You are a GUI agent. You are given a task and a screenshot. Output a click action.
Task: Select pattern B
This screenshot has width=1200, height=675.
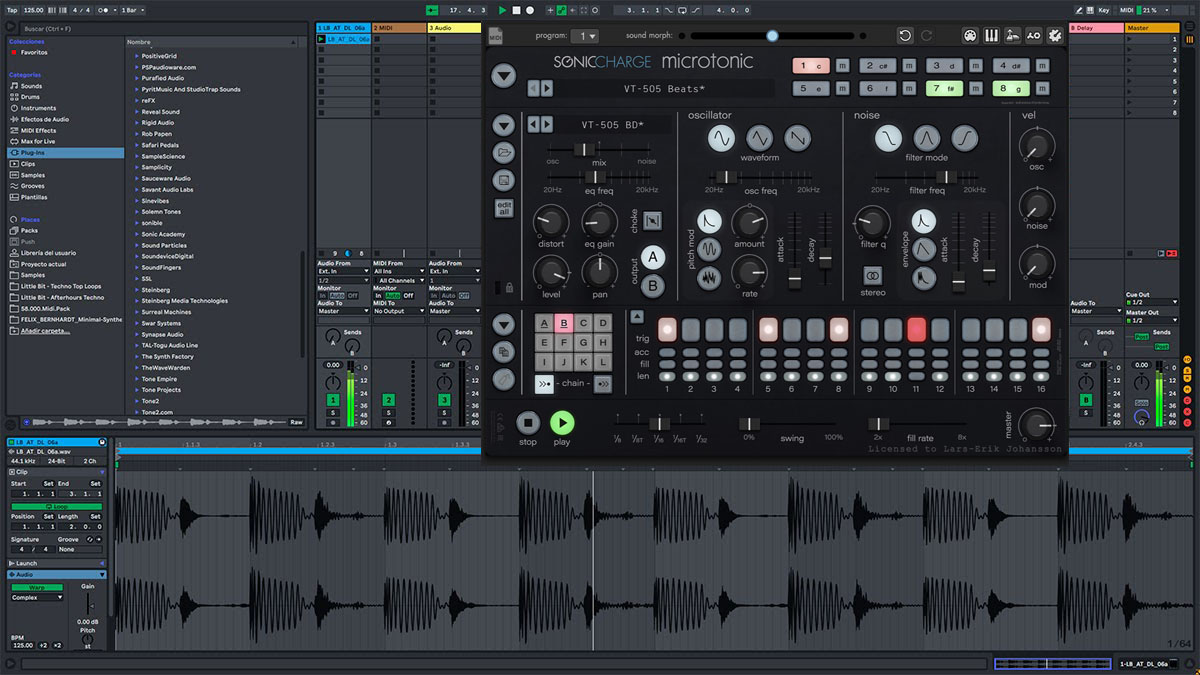563,323
